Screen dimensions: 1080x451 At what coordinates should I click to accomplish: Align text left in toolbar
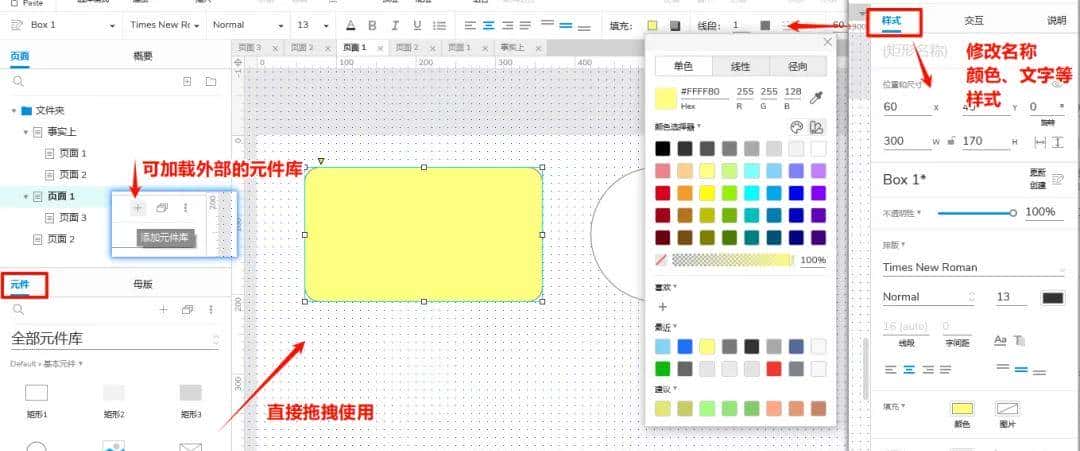point(470,25)
